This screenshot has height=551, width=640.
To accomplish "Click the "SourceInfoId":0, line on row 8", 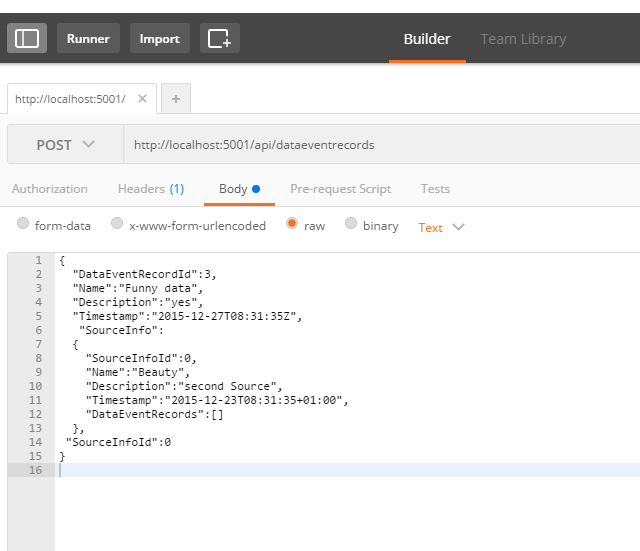I will point(141,358).
